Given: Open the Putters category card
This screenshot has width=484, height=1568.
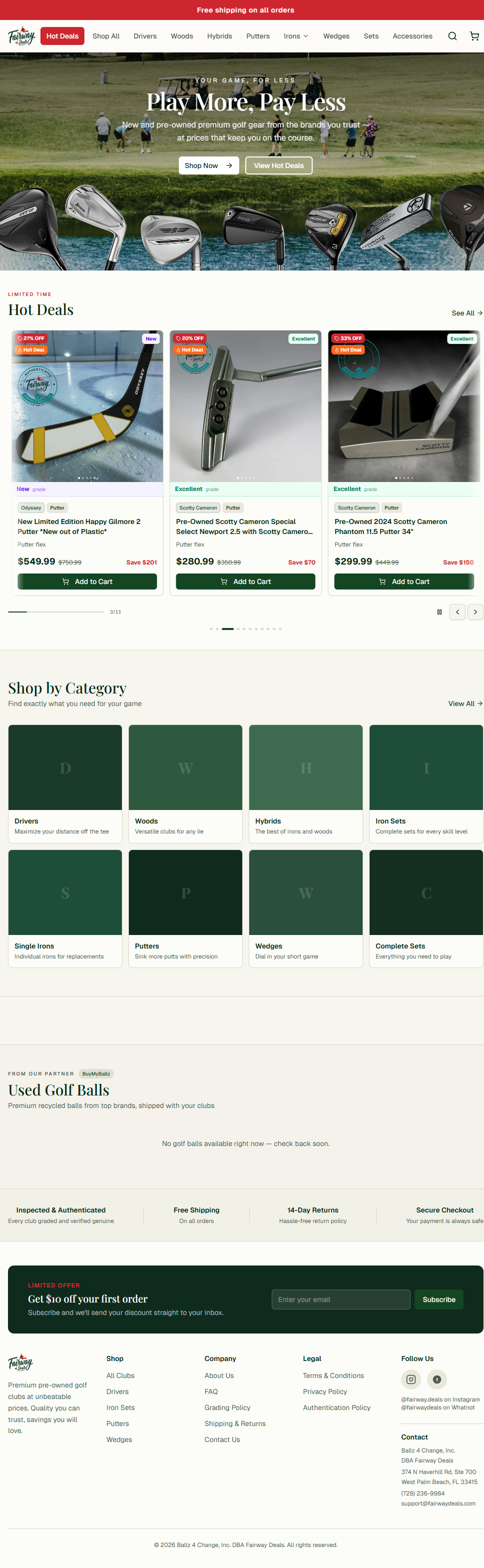Looking at the screenshot, I should (x=185, y=908).
